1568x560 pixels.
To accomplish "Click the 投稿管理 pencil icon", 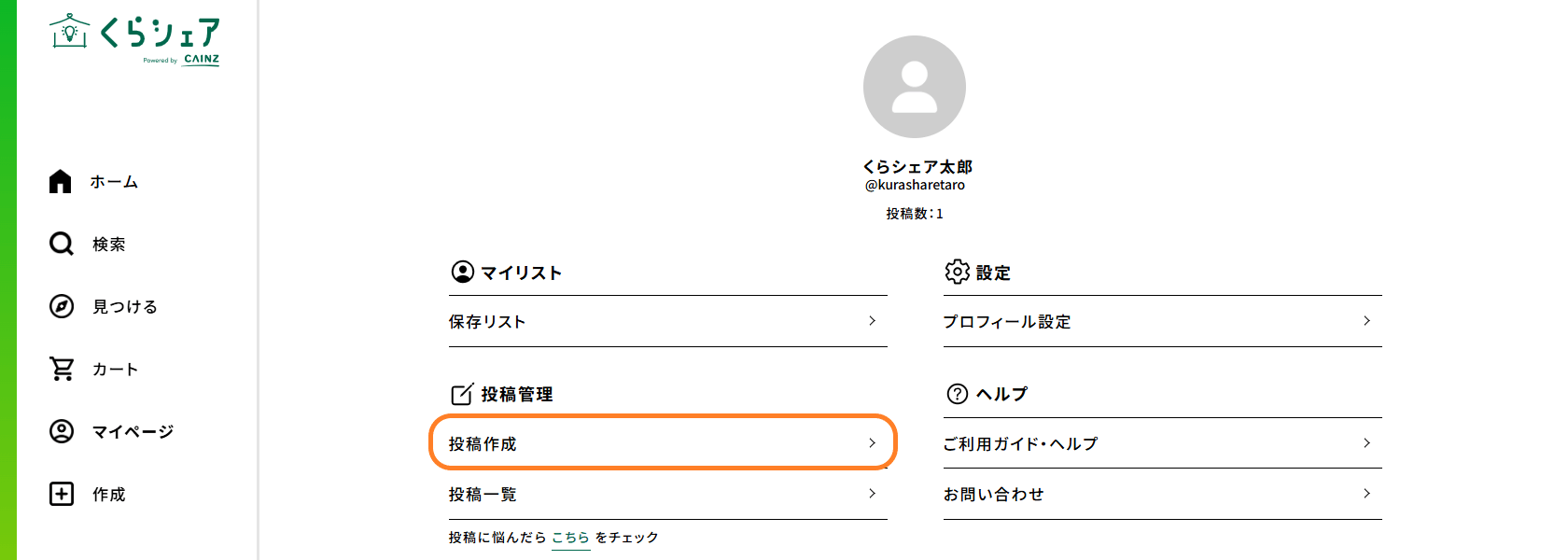I will 462,394.
